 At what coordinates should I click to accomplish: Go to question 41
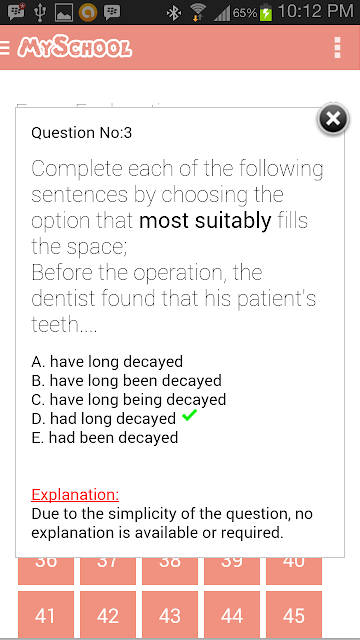click(46, 615)
